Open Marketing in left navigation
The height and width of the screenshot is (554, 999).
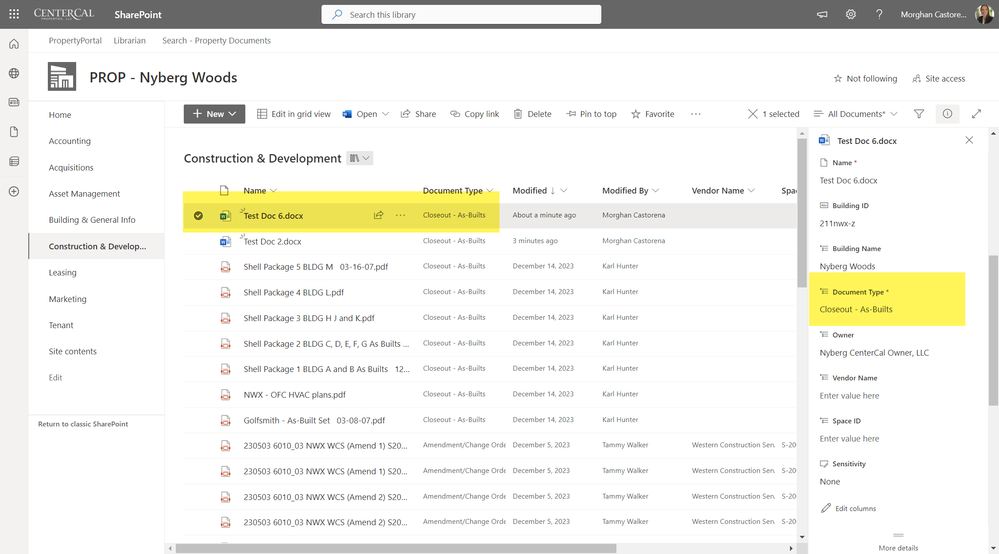pos(68,299)
